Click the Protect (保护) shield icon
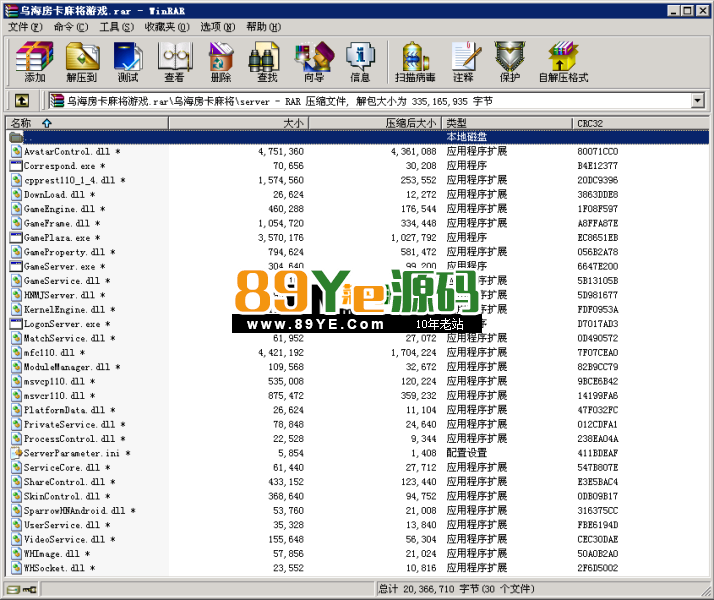 510,62
